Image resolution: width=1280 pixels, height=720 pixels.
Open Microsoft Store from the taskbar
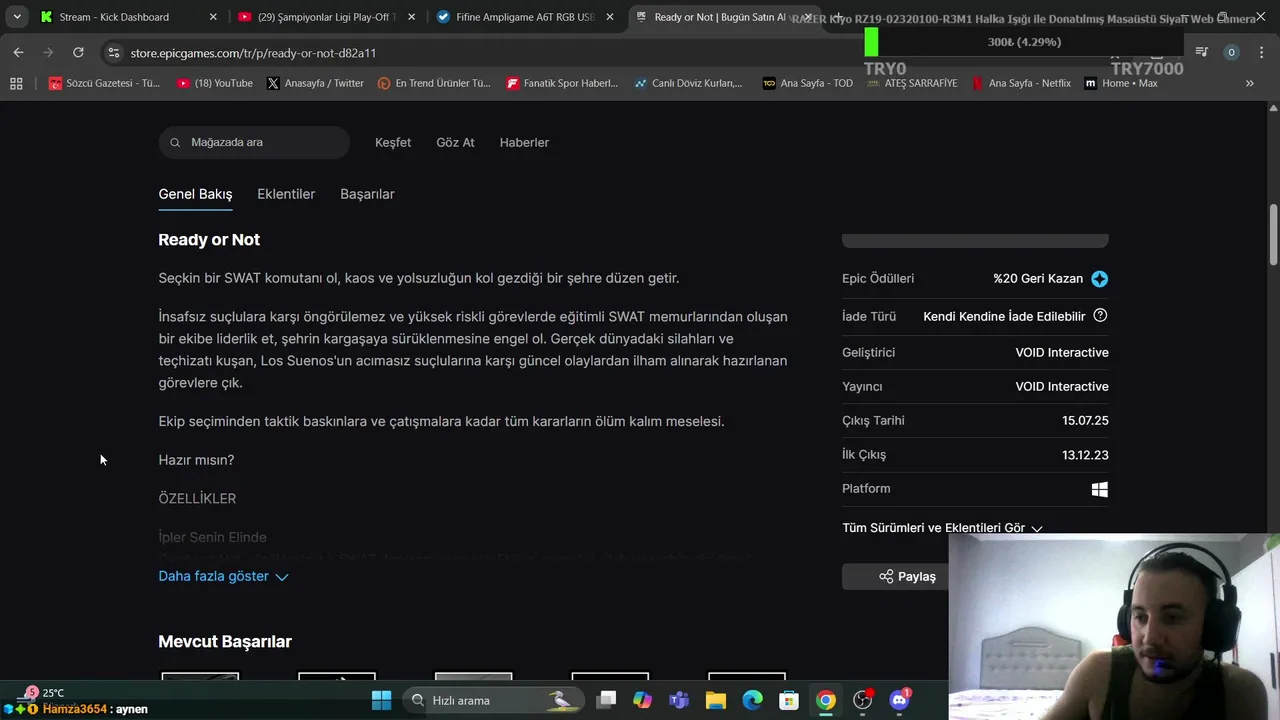(x=789, y=700)
